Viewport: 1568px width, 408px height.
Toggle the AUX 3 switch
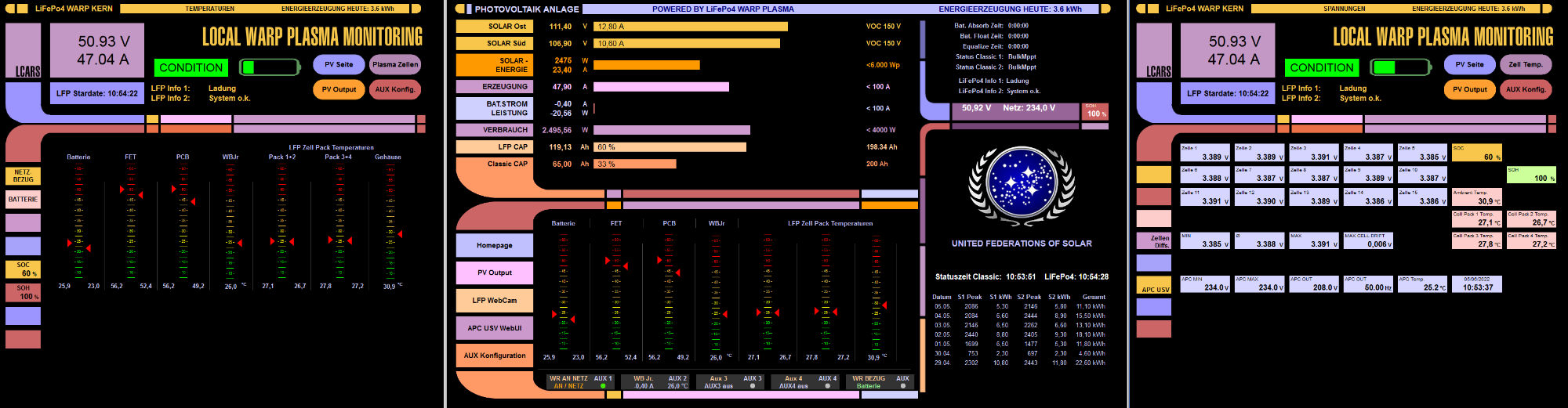(753, 386)
